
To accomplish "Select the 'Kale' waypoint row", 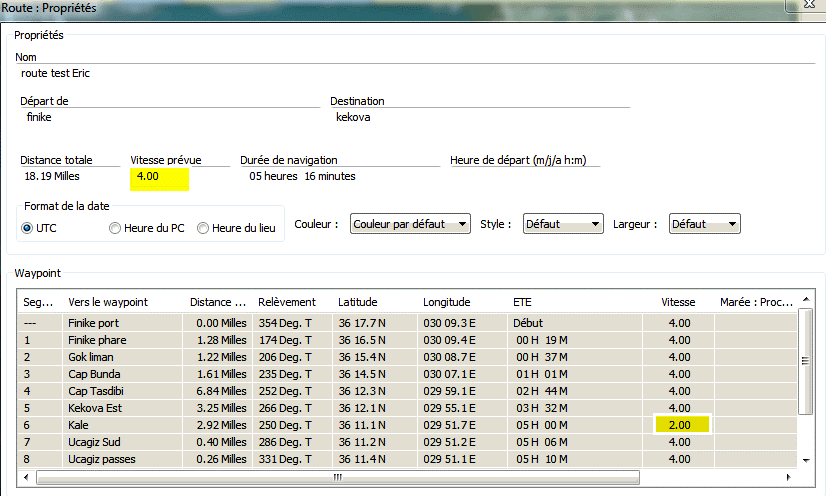I will point(408,425).
